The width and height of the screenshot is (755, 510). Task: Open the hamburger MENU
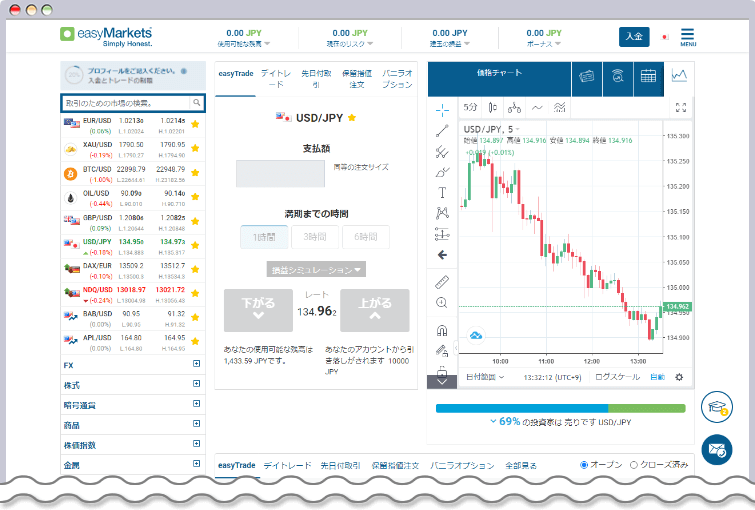pos(688,37)
